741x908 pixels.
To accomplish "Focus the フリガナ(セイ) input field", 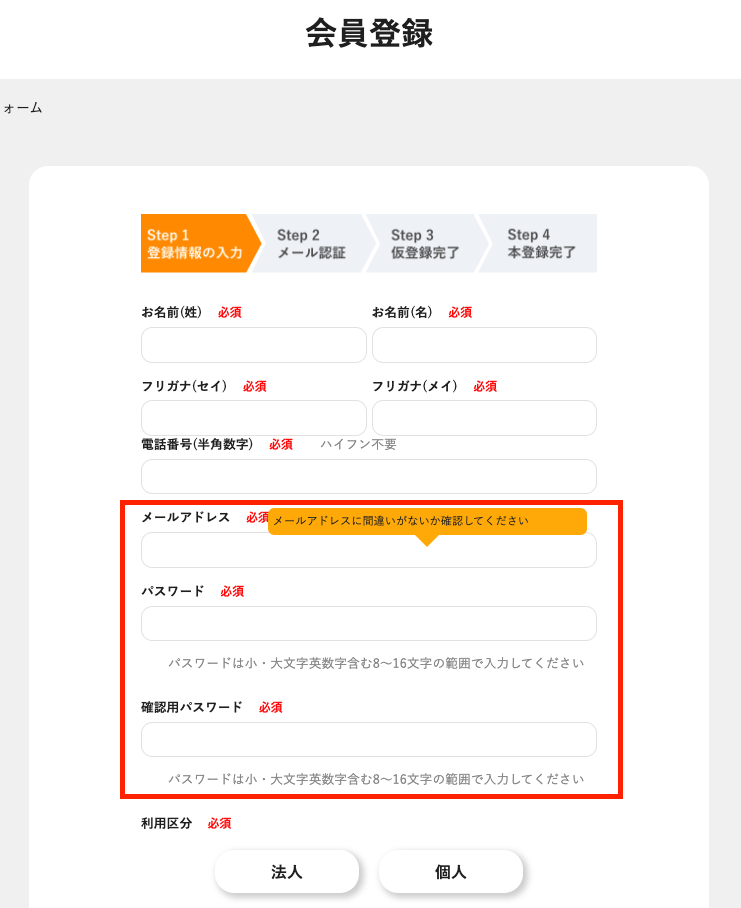I will tap(254, 418).
